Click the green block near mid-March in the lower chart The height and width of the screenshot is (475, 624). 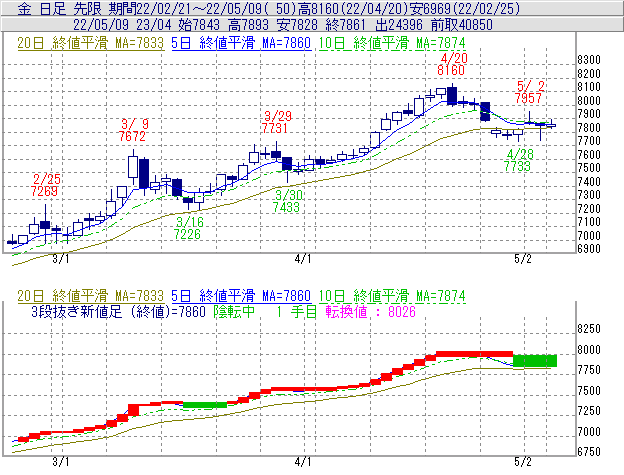(205, 405)
